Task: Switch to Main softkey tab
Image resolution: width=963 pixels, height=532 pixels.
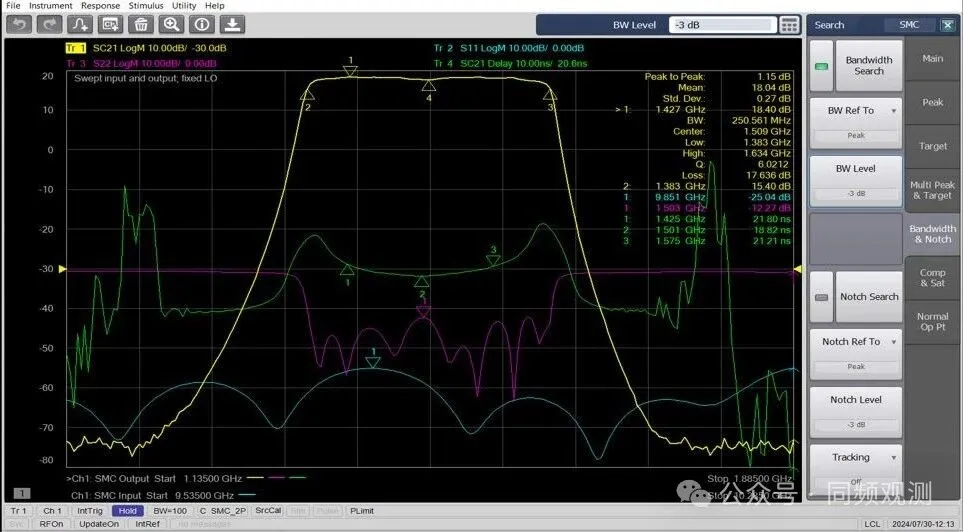Action: [x=932, y=58]
